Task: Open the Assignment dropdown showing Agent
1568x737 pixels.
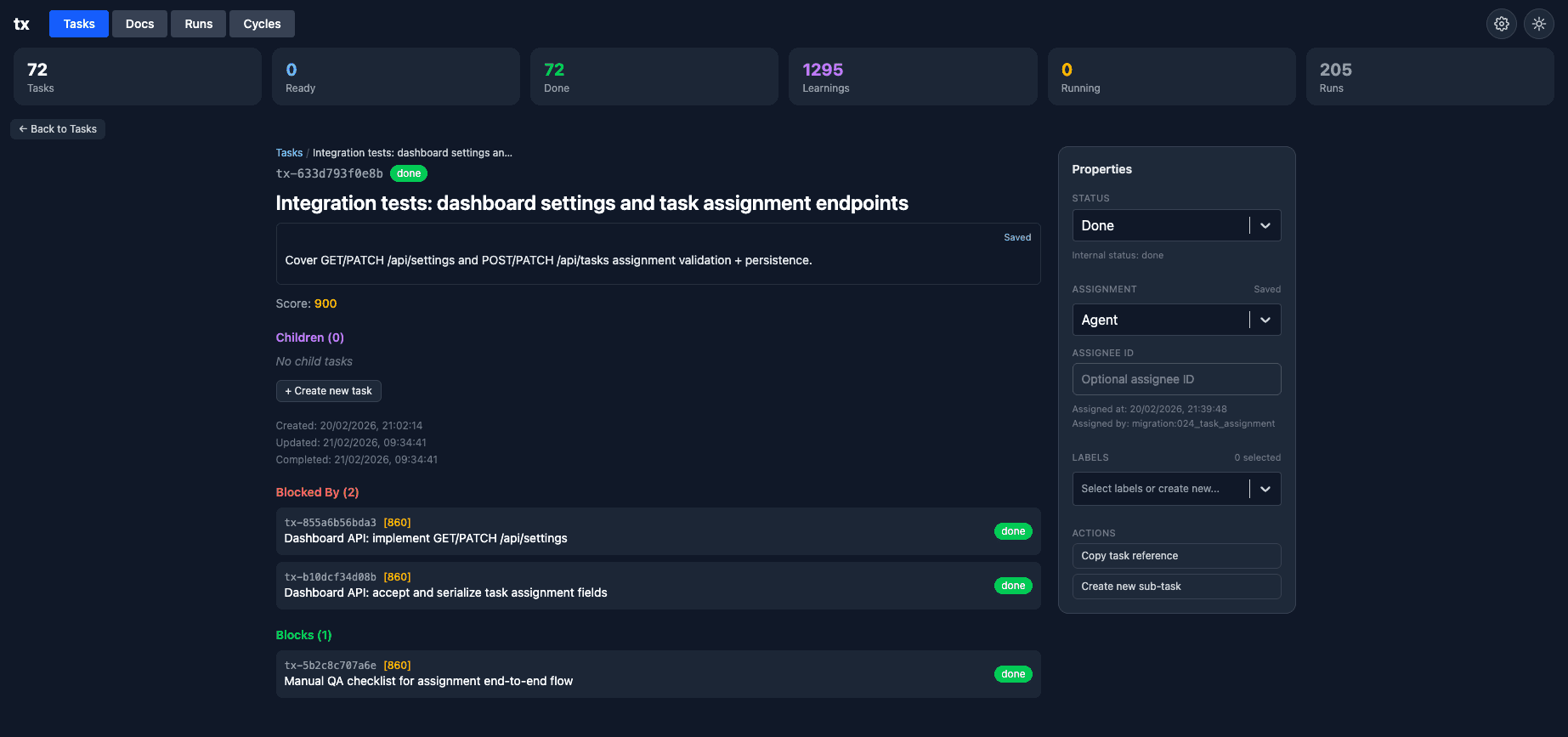Action: coord(1176,320)
